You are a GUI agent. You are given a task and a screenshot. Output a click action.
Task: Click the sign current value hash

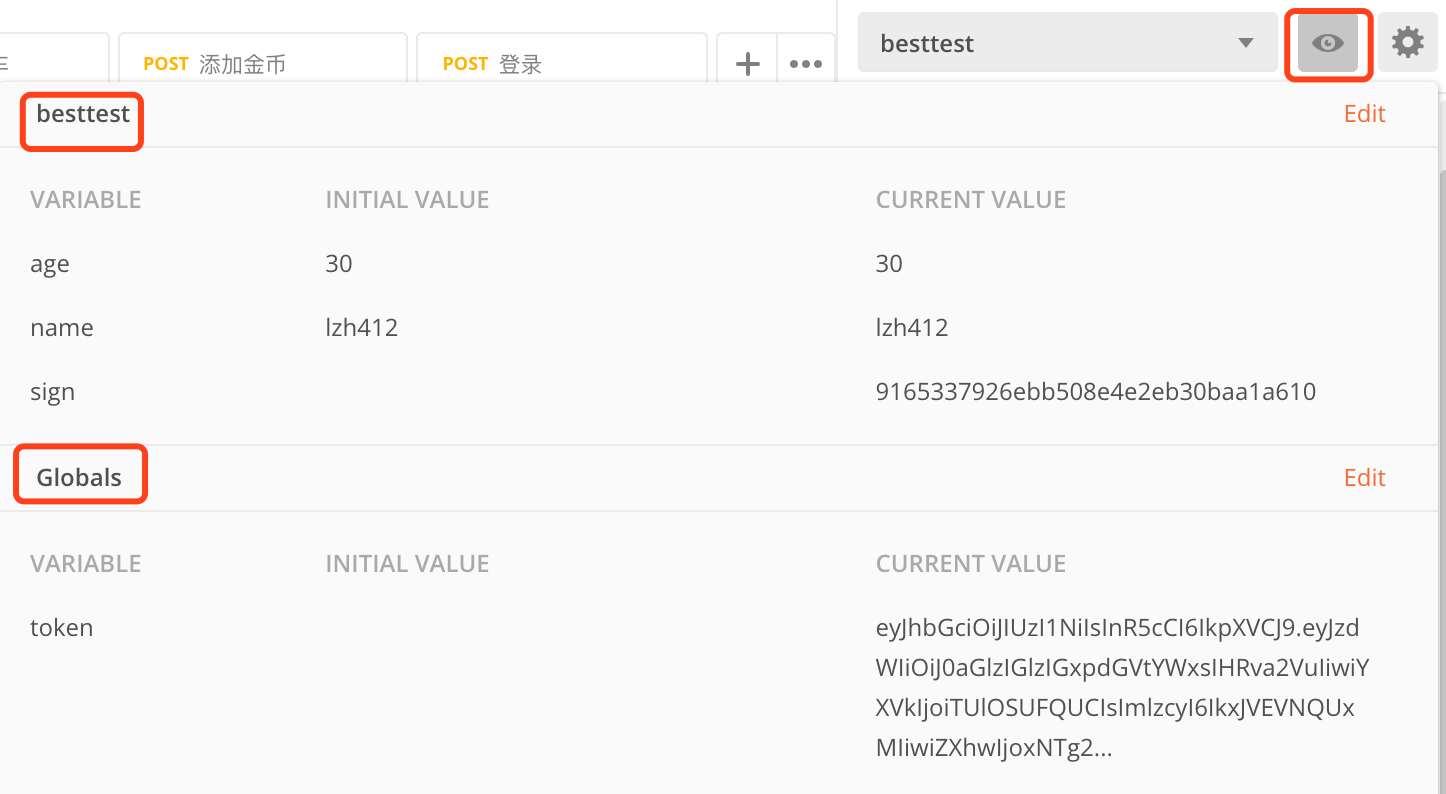pyautogui.click(x=1095, y=392)
